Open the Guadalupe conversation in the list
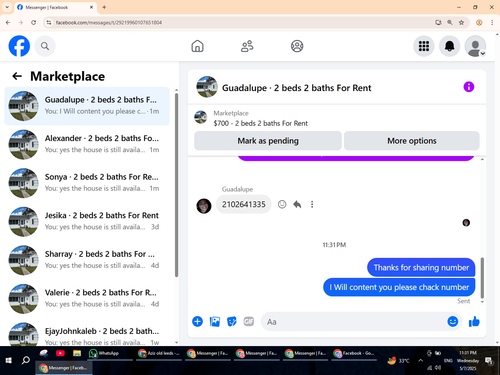 [87, 106]
